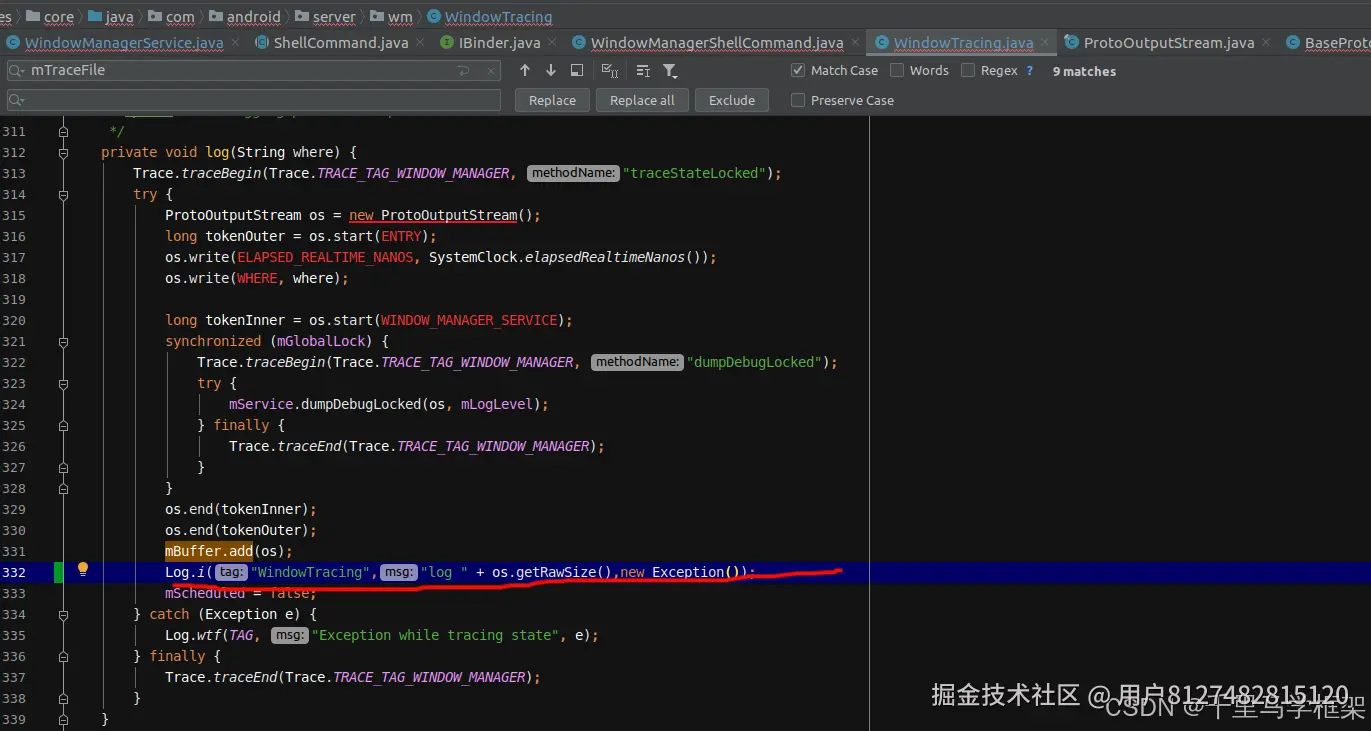Click the Replace button
The image size is (1371, 731).
pos(552,100)
